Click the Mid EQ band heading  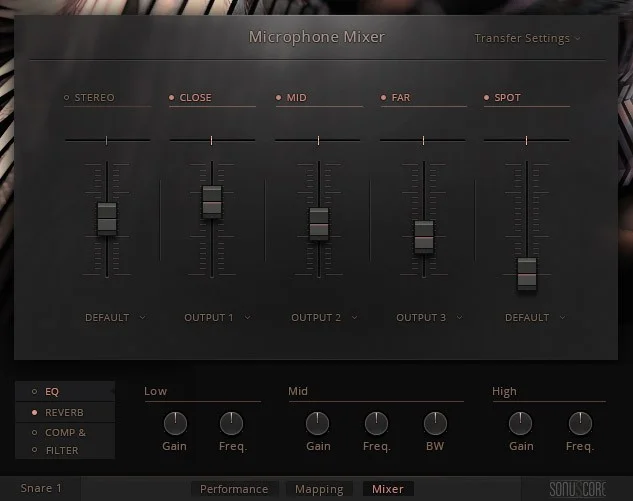tap(298, 391)
